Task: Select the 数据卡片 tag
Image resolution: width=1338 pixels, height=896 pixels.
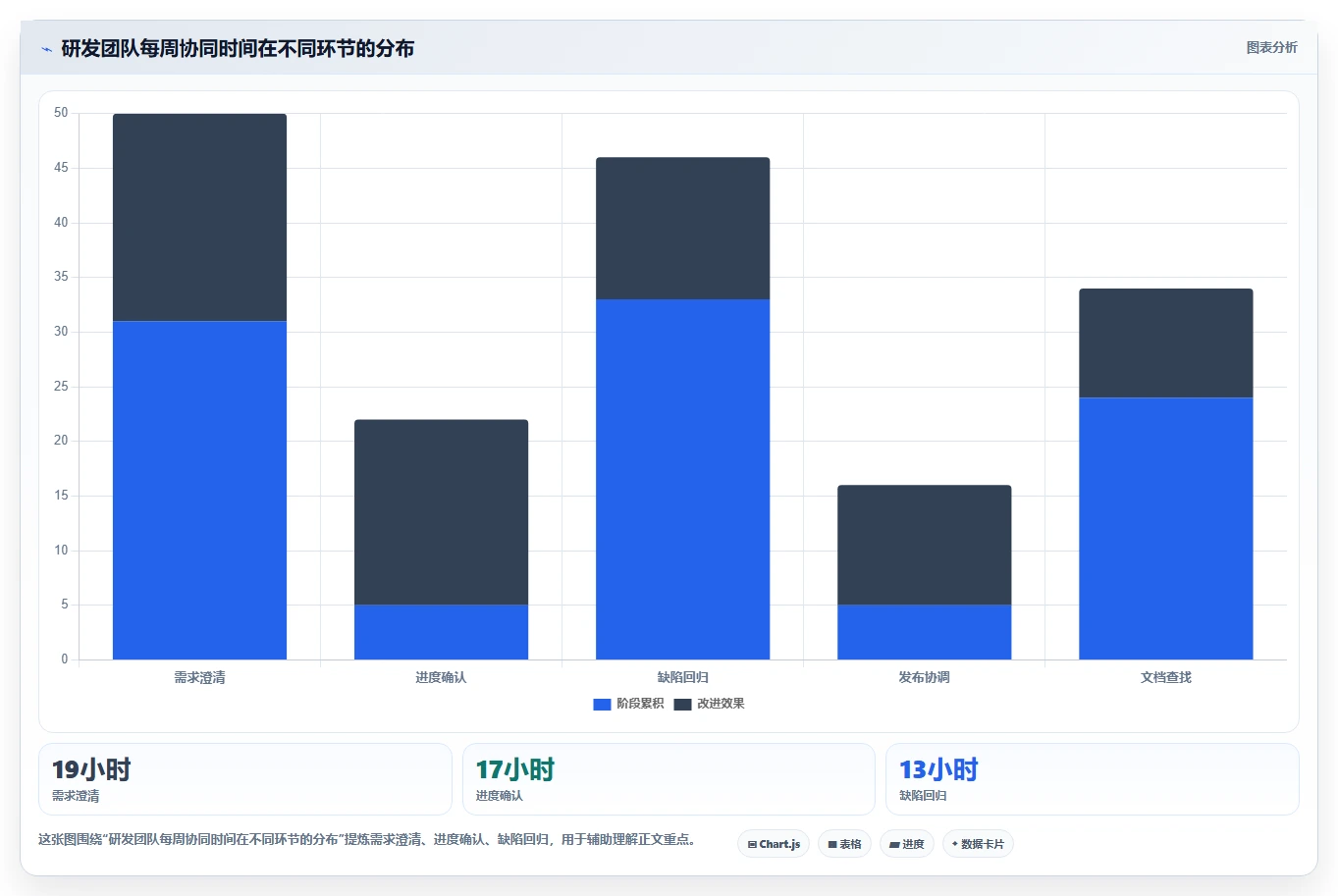Action: pyautogui.click(x=978, y=844)
